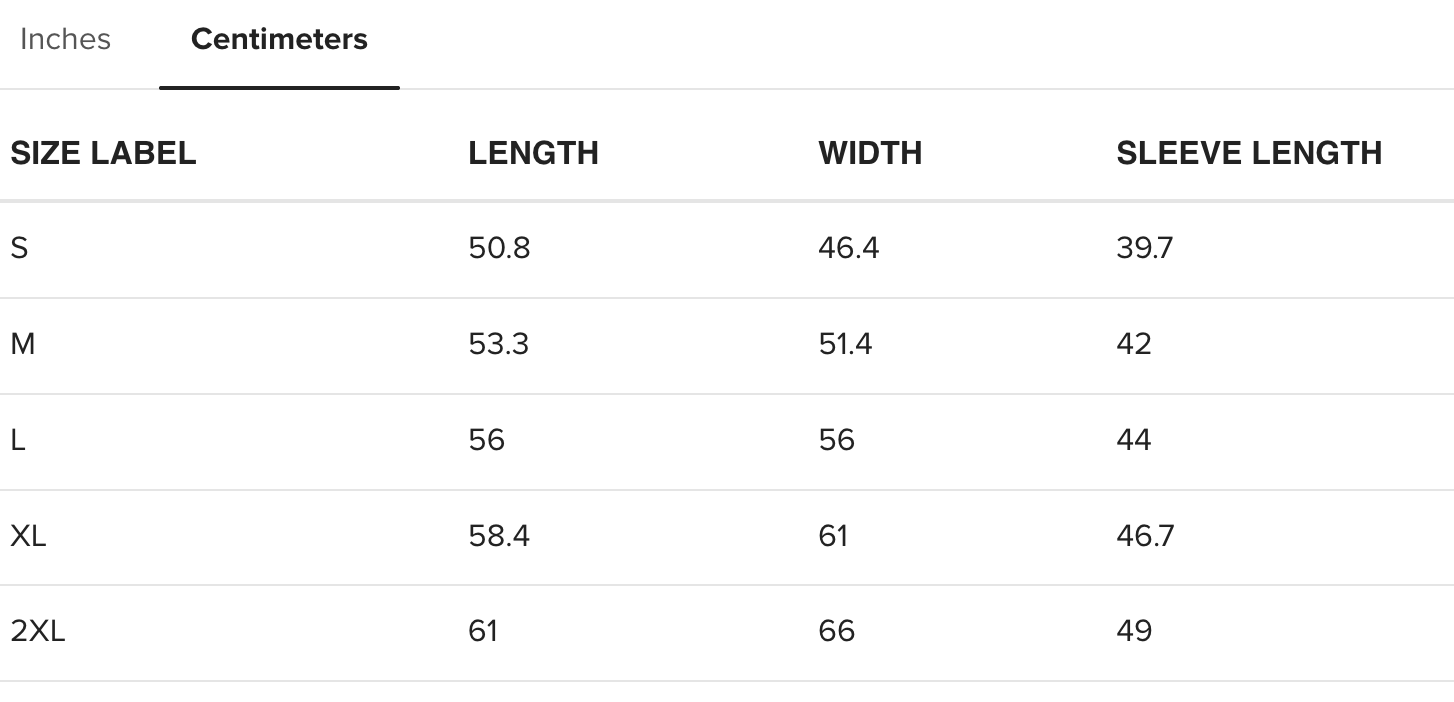Click the SIZE LABEL column header

[103, 153]
